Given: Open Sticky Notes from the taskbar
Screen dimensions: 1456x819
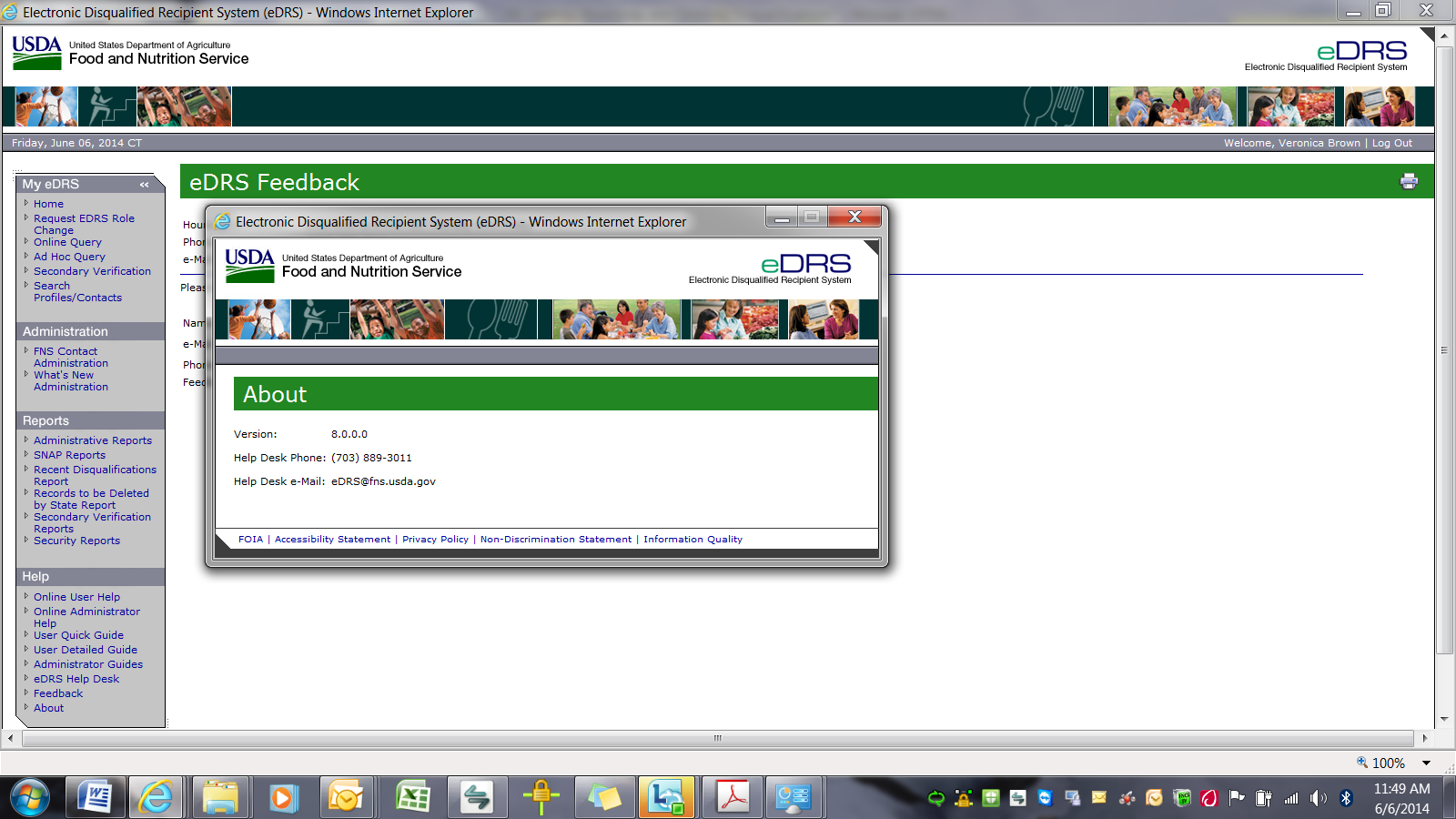Looking at the screenshot, I should coord(604,798).
